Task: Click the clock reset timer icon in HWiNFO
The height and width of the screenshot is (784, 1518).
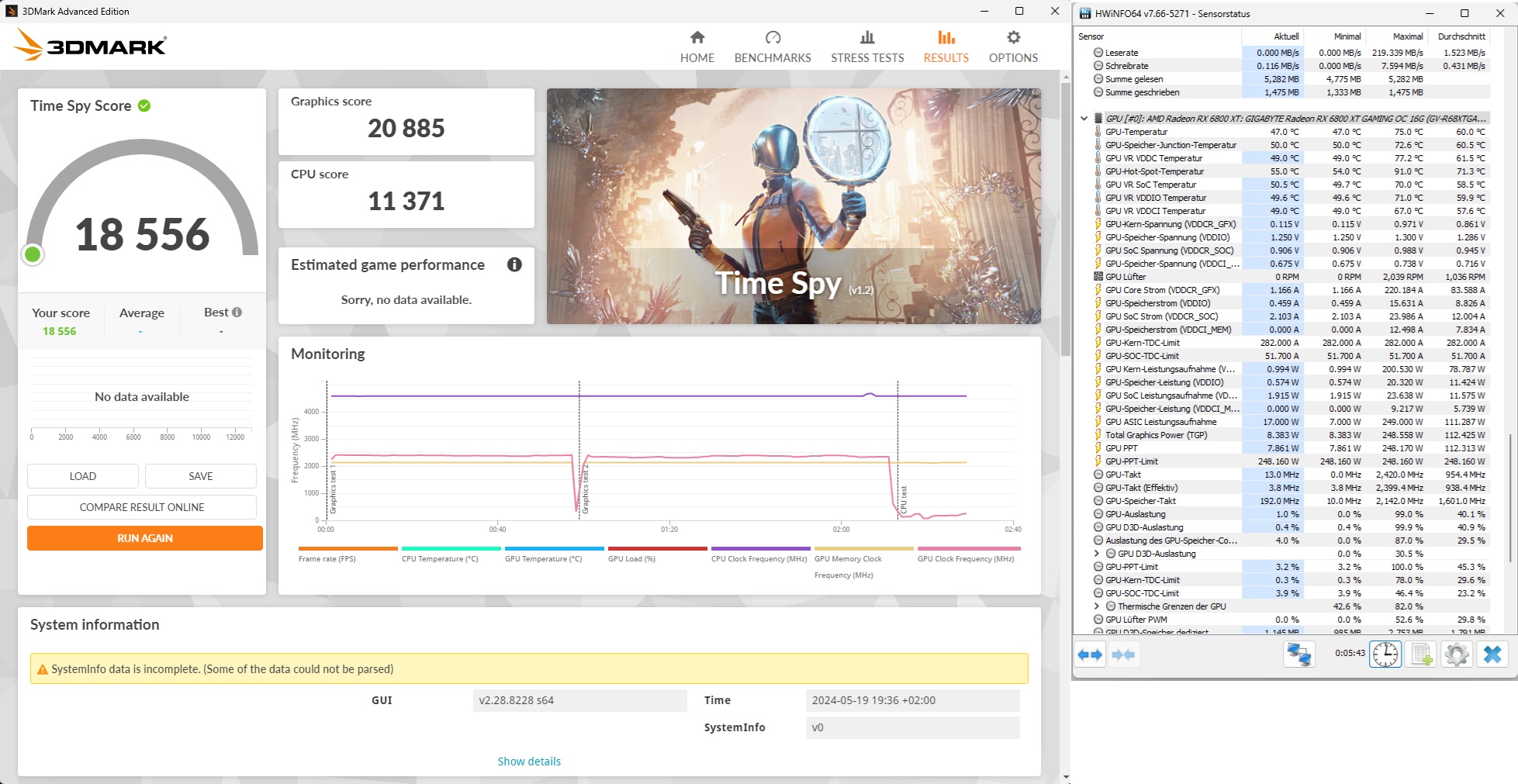Action: [1385, 654]
